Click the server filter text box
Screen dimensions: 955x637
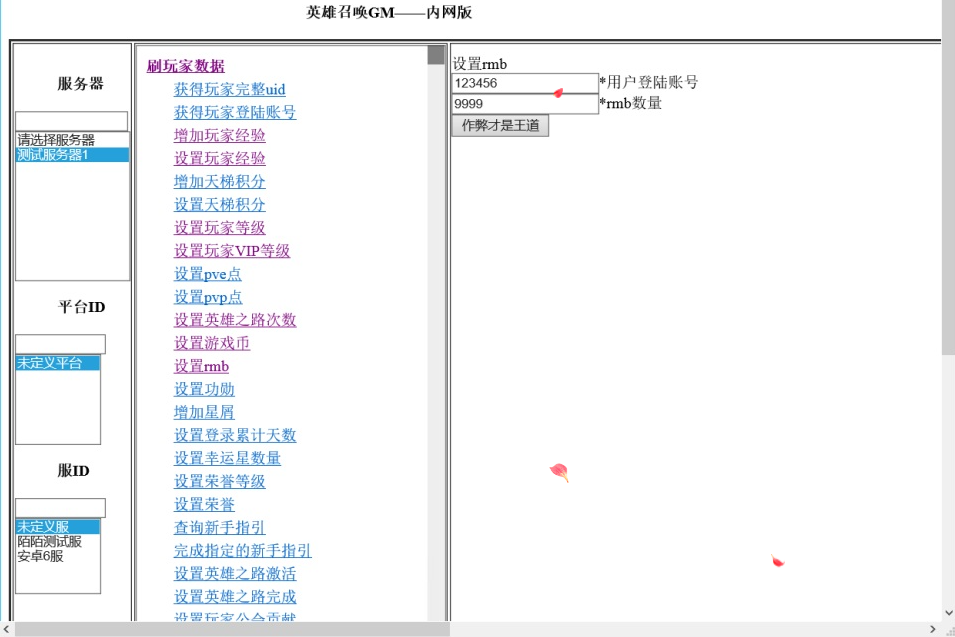[71, 121]
